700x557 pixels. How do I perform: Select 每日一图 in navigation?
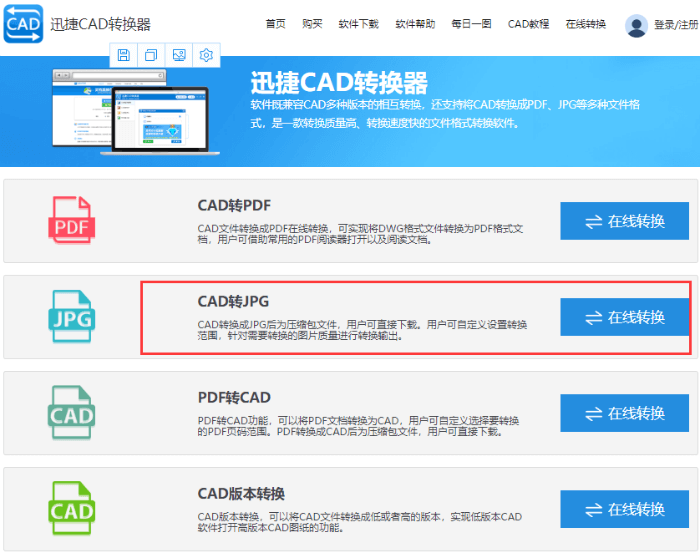[471, 24]
